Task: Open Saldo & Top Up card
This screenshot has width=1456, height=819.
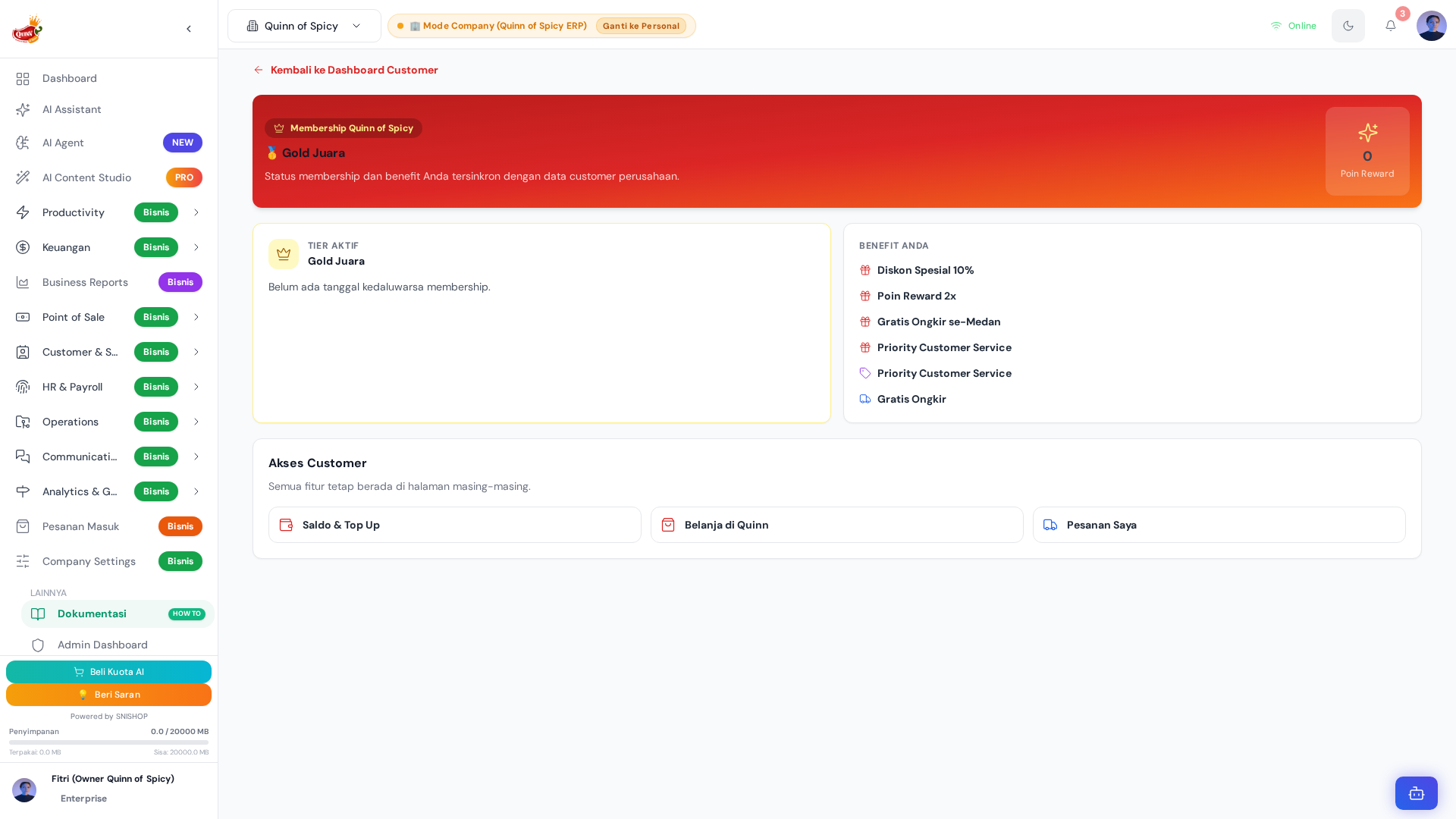Action: [455, 525]
